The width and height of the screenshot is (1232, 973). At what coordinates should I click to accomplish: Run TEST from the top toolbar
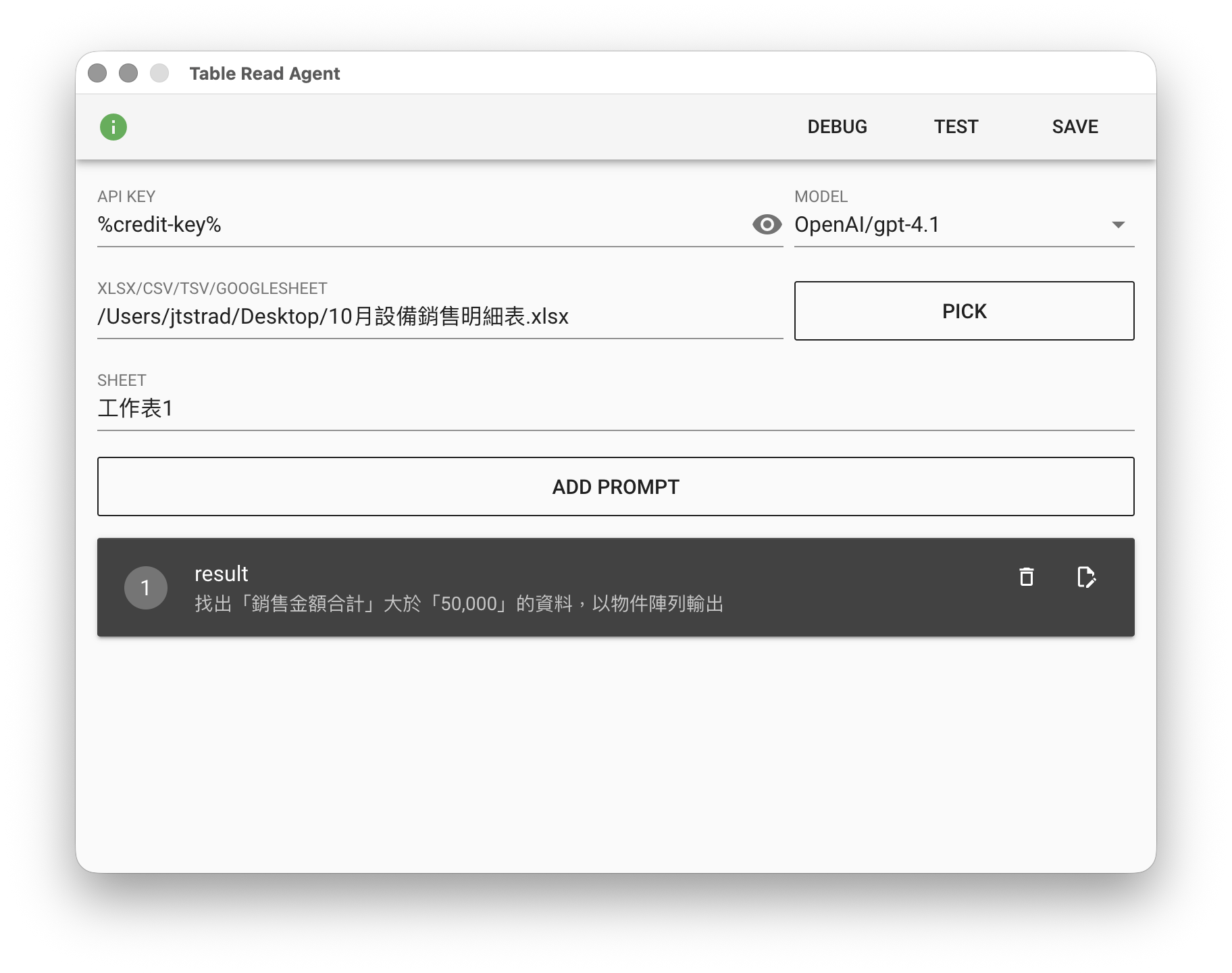tap(956, 127)
